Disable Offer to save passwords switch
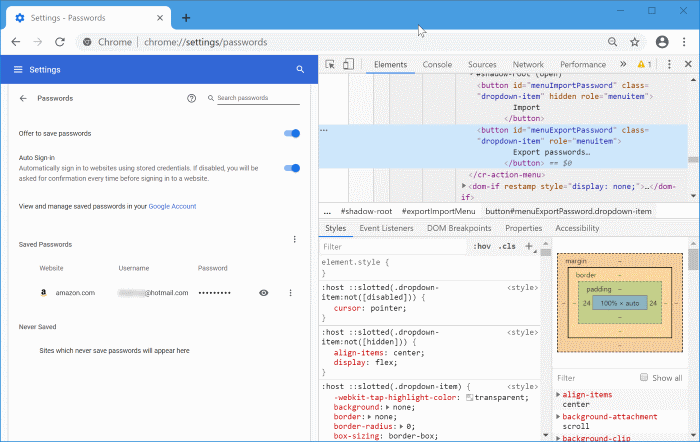The height and width of the screenshot is (442, 700). [291, 133]
